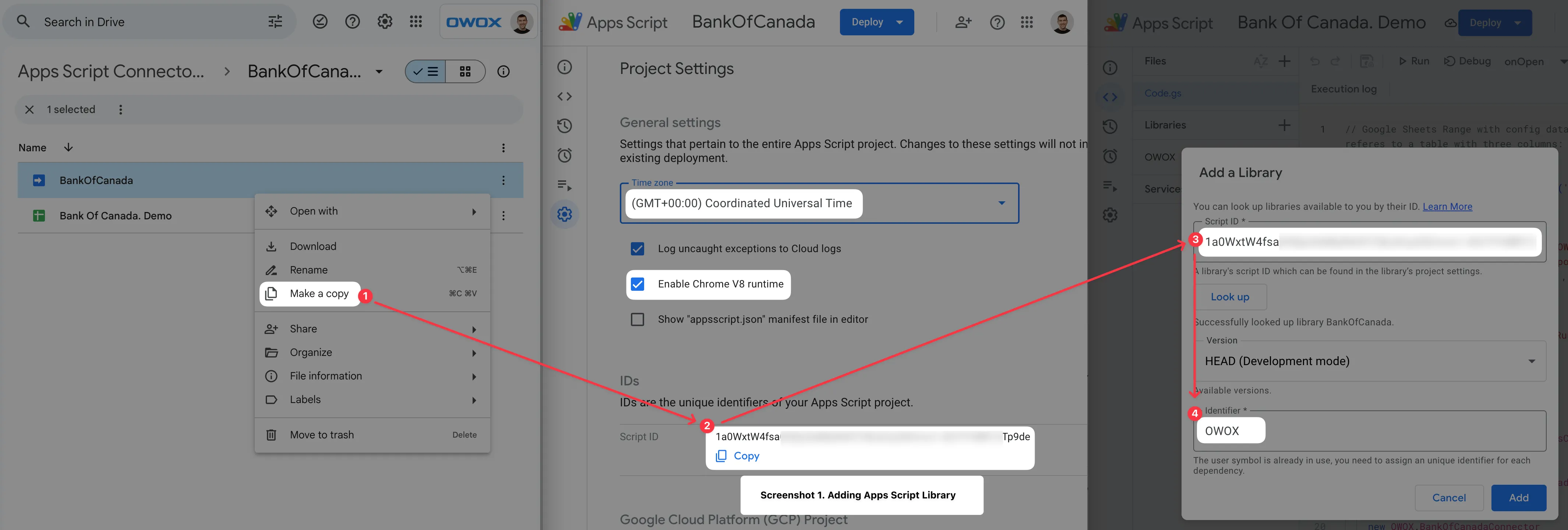Click the OWOX account avatar in Drive

(522, 22)
